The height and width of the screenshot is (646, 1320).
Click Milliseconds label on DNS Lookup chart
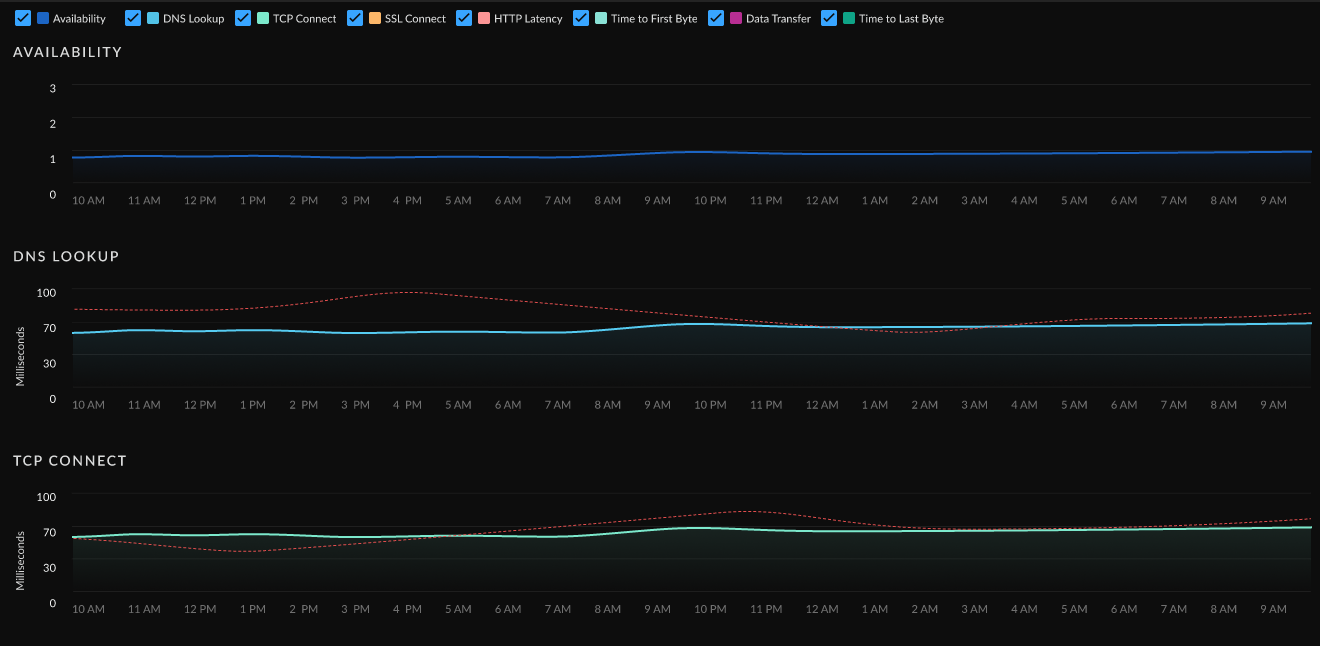pyautogui.click(x=20, y=357)
